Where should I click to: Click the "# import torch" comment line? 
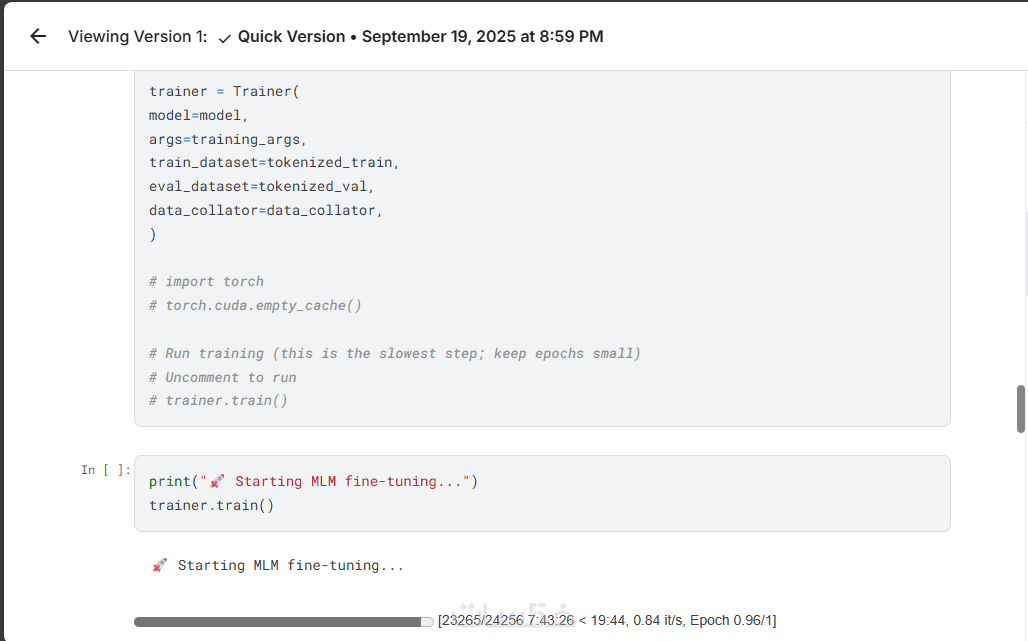206,282
